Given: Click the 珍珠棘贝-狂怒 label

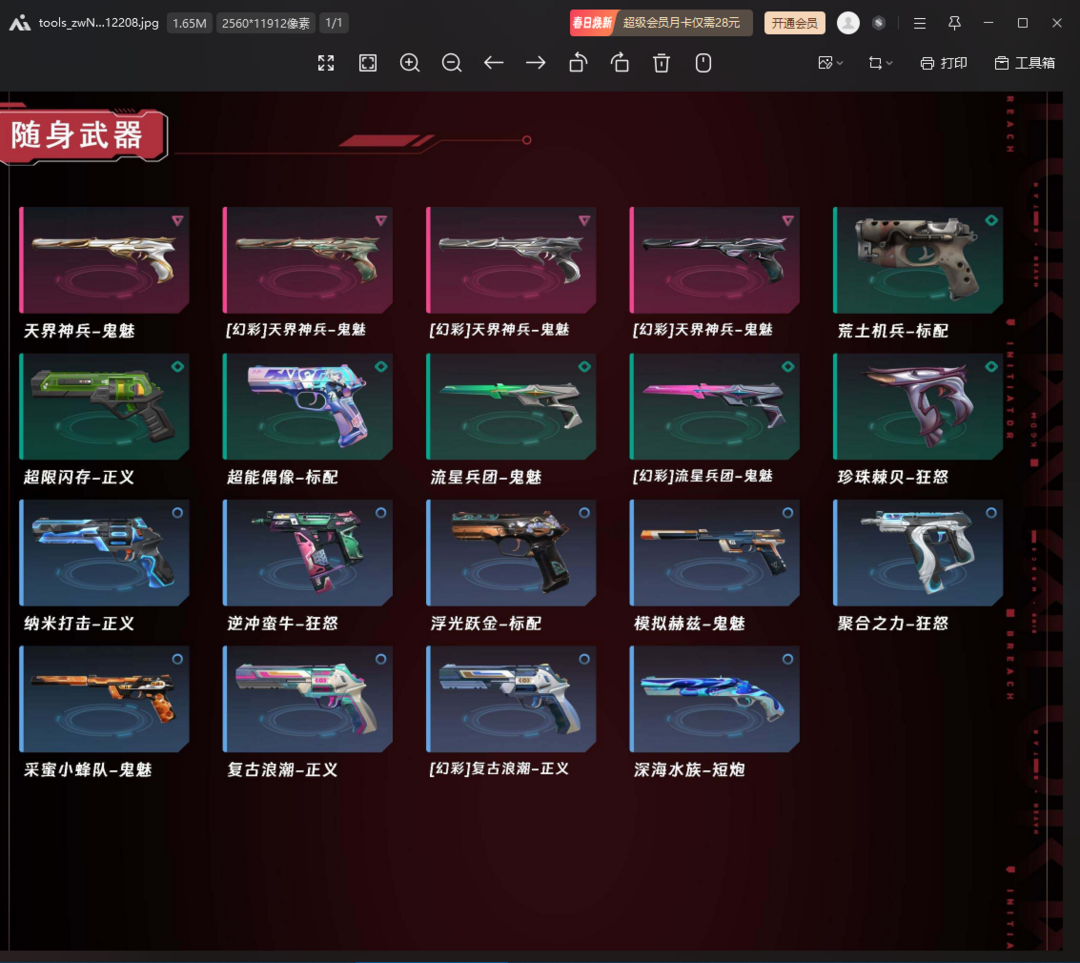Looking at the screenshot, I should pos(893,477).
